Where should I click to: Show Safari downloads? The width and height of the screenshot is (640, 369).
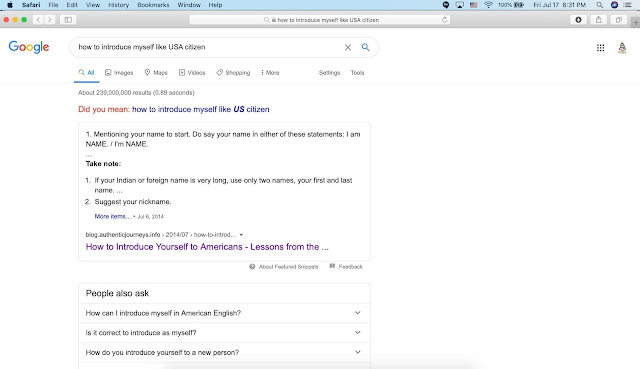[x=578, y=20]
